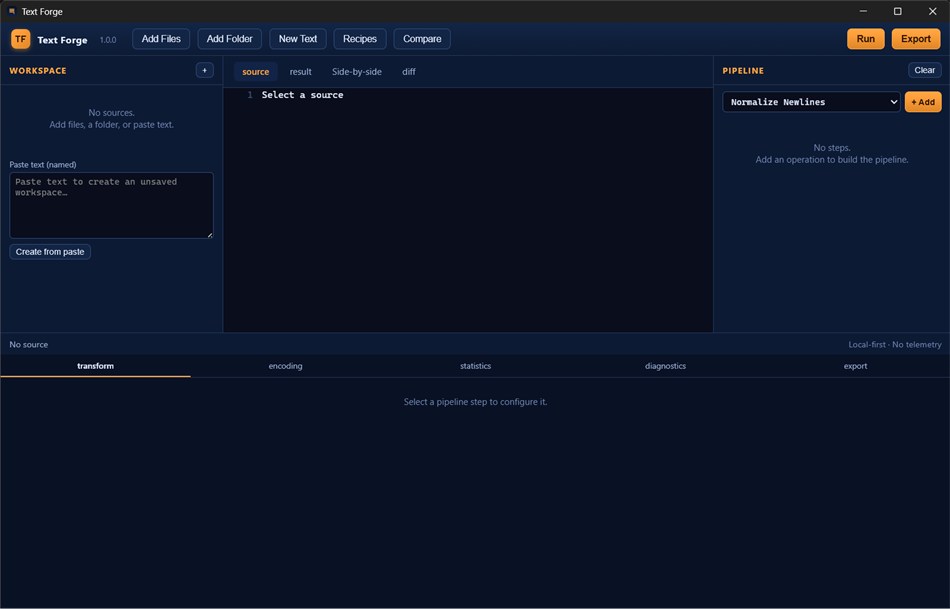Select the export bottom tab
Viewport: 950px width, 609px height.
point(855,366)
